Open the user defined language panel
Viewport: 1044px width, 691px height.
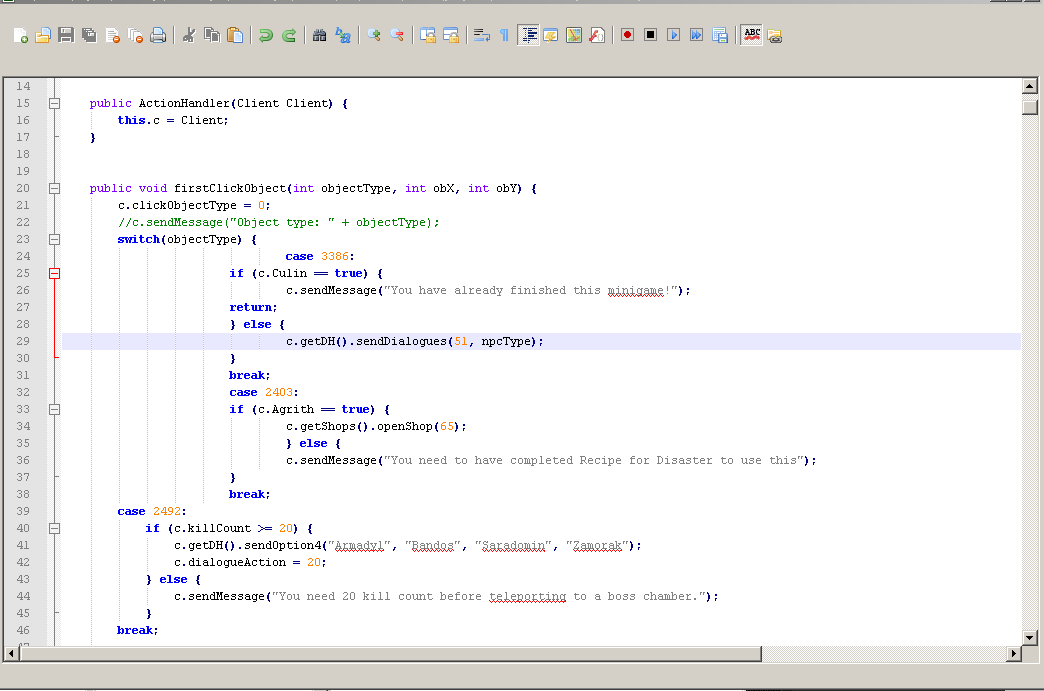tap(551, 35)
